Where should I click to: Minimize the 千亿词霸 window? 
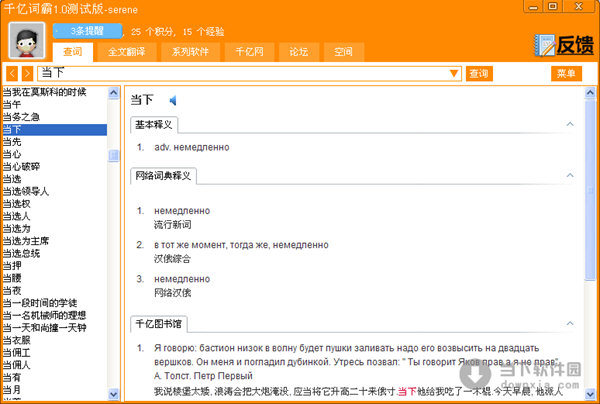pyautogui.click(x=533, y=7)
